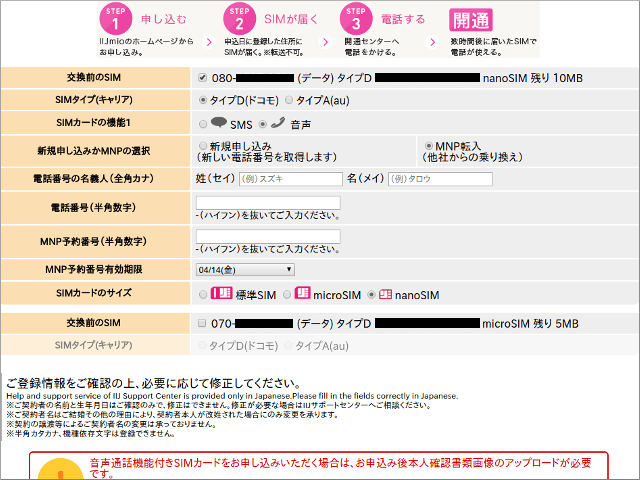Screen dimensions: 640x480
Task: Click the nanoSIM card icon
Action: [385, 294]
